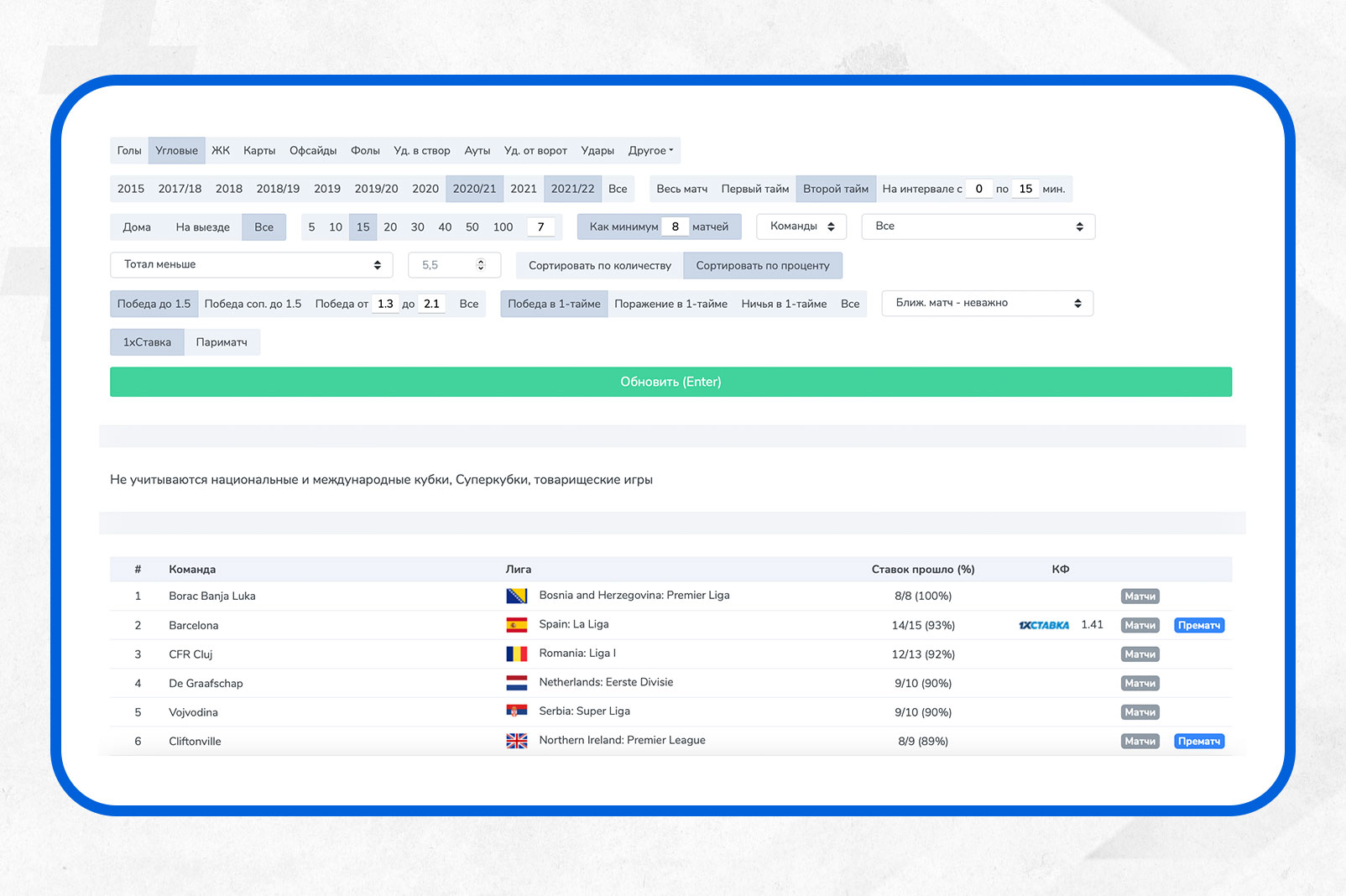This screenshot has width=1346, height=896.
Task: Click the Netherlands flag in De Graafschap row
Action: [x=516, y=683]
